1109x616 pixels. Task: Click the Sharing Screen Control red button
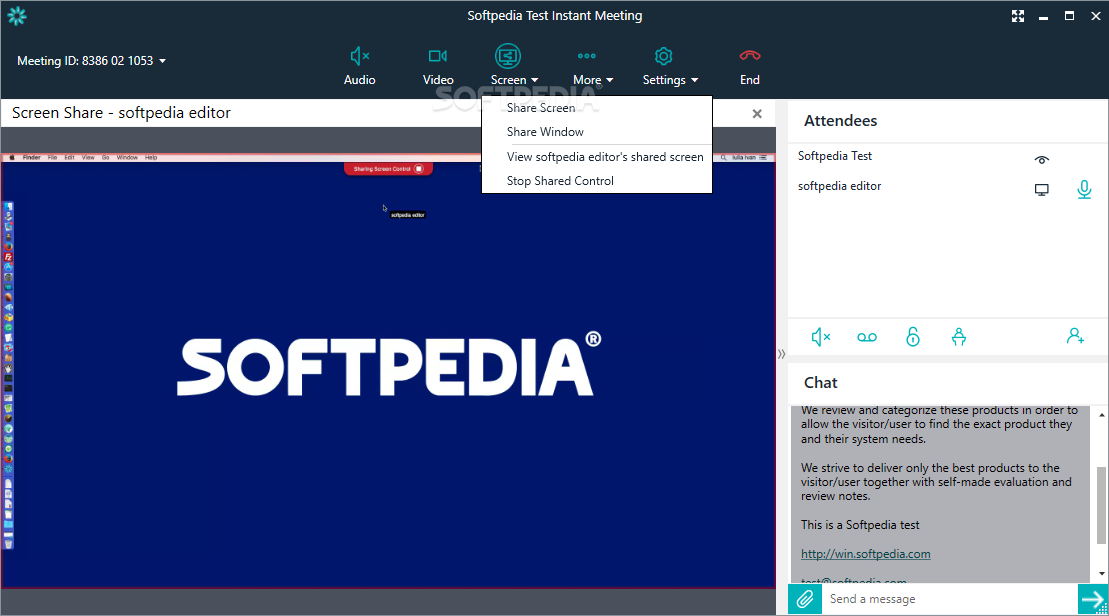click(x=388, y=169)
